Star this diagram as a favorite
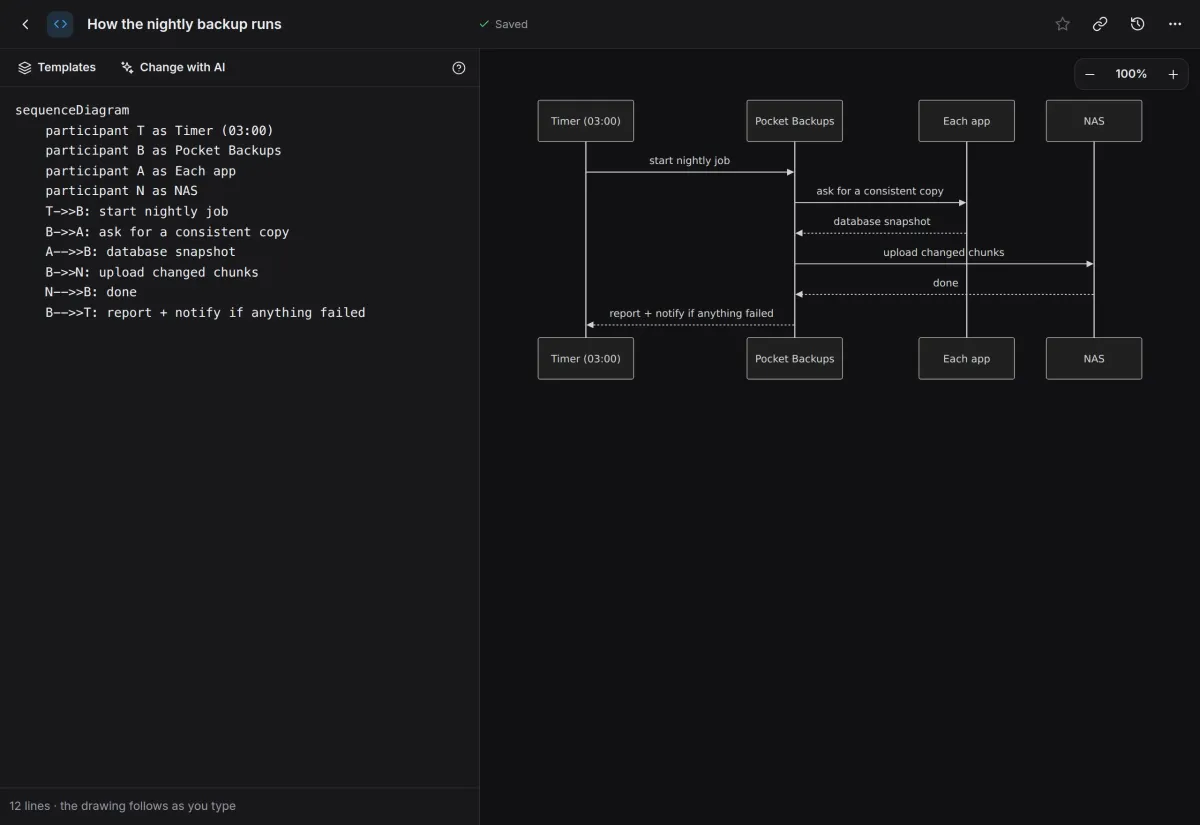Image resolution: width=1200 pixels, height=825 pixels. 1062,24
